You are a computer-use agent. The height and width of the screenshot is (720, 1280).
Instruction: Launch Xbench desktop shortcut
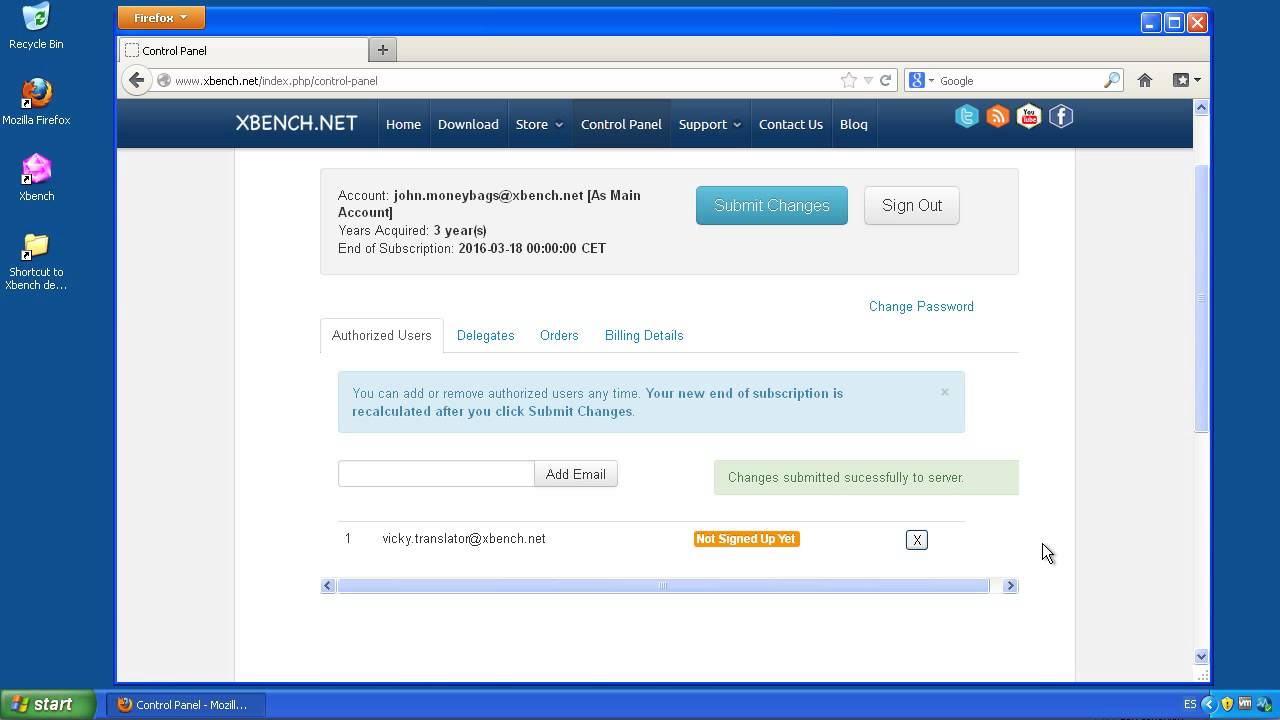pos(36,178)
